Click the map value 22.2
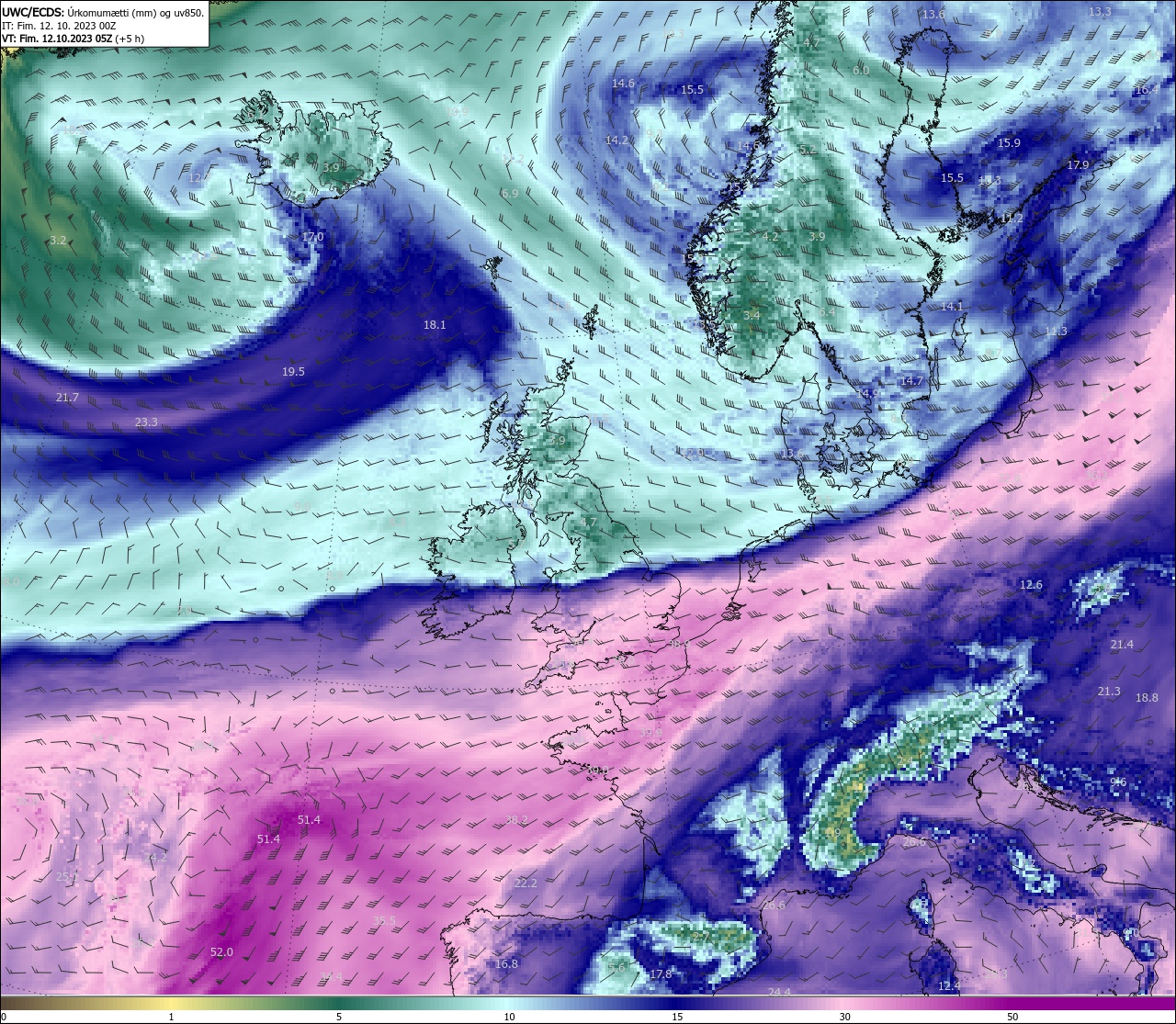 [526, 883]
